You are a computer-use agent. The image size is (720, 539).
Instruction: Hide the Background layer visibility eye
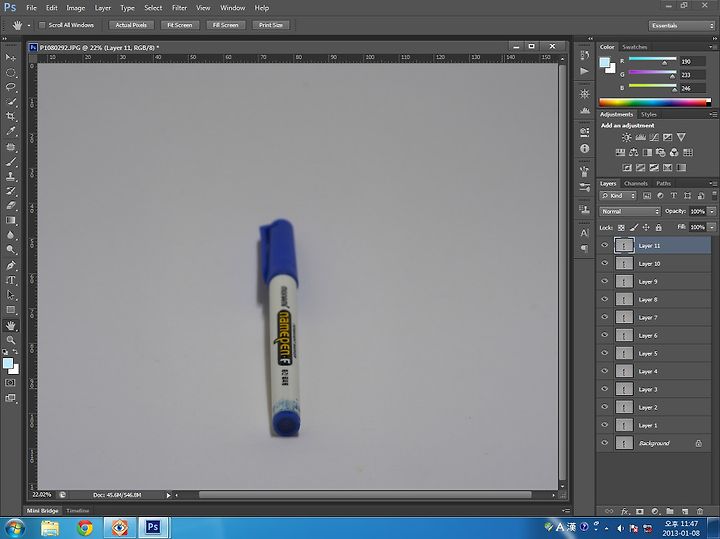[x=604, y=443]
